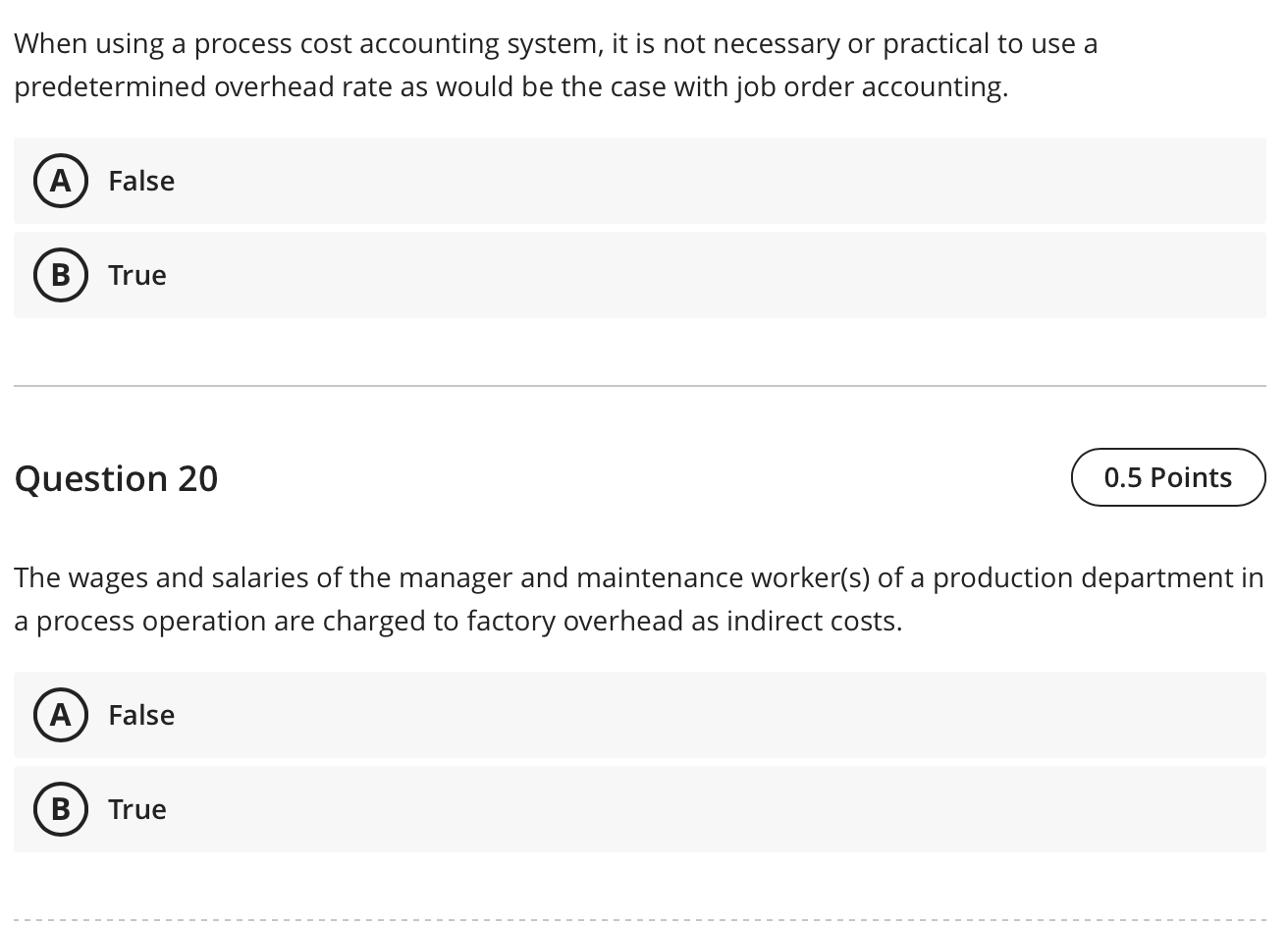Viewport: 1288px width, 927px height.
Task: Click the False answer row for Question 20
Action: point(638,715)
